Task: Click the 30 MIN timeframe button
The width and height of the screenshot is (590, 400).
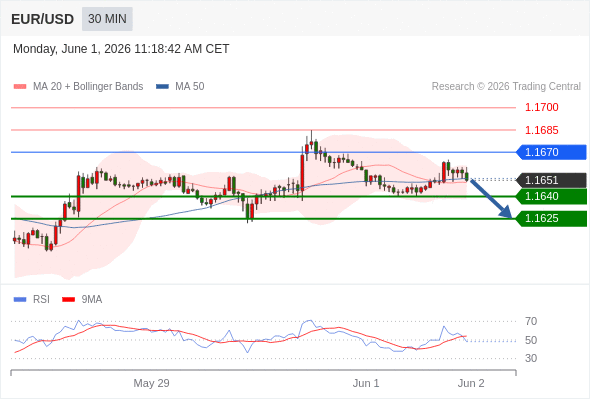Action: coord(107,19)
